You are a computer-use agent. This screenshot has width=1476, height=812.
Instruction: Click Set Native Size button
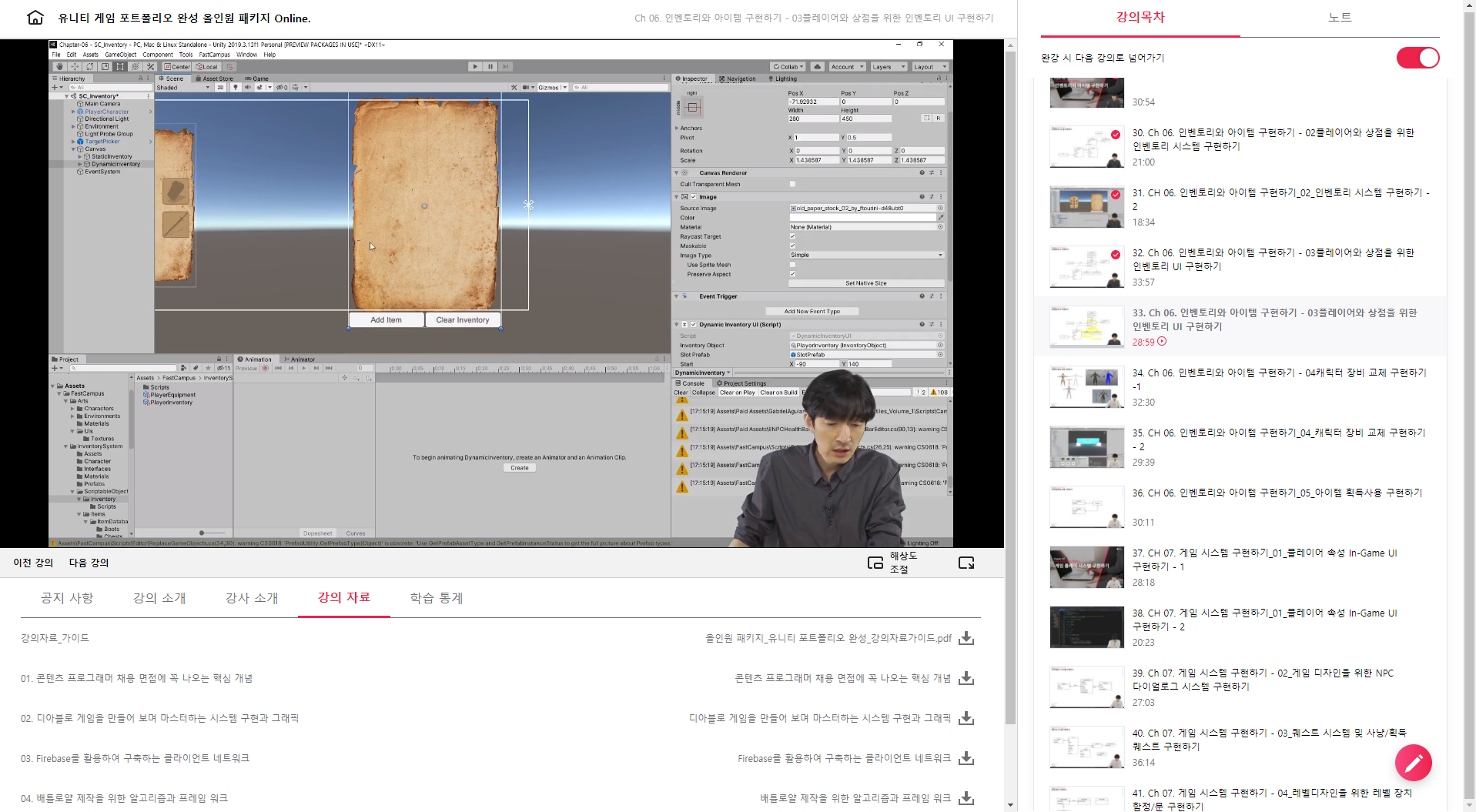coord(866,283)
